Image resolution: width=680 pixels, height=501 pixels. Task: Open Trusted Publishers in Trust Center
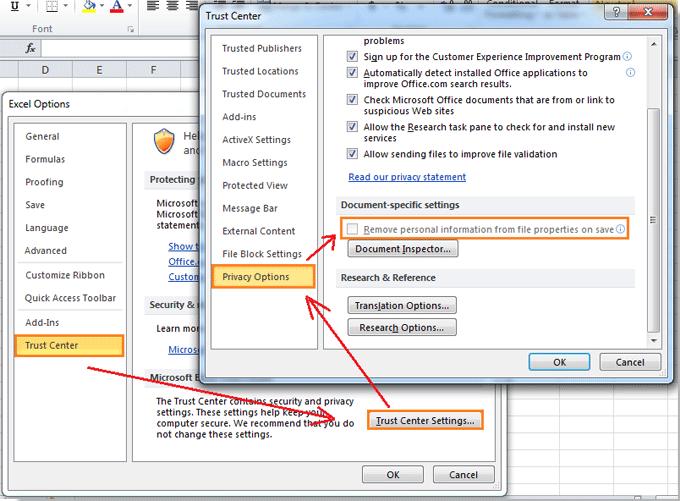262,49
